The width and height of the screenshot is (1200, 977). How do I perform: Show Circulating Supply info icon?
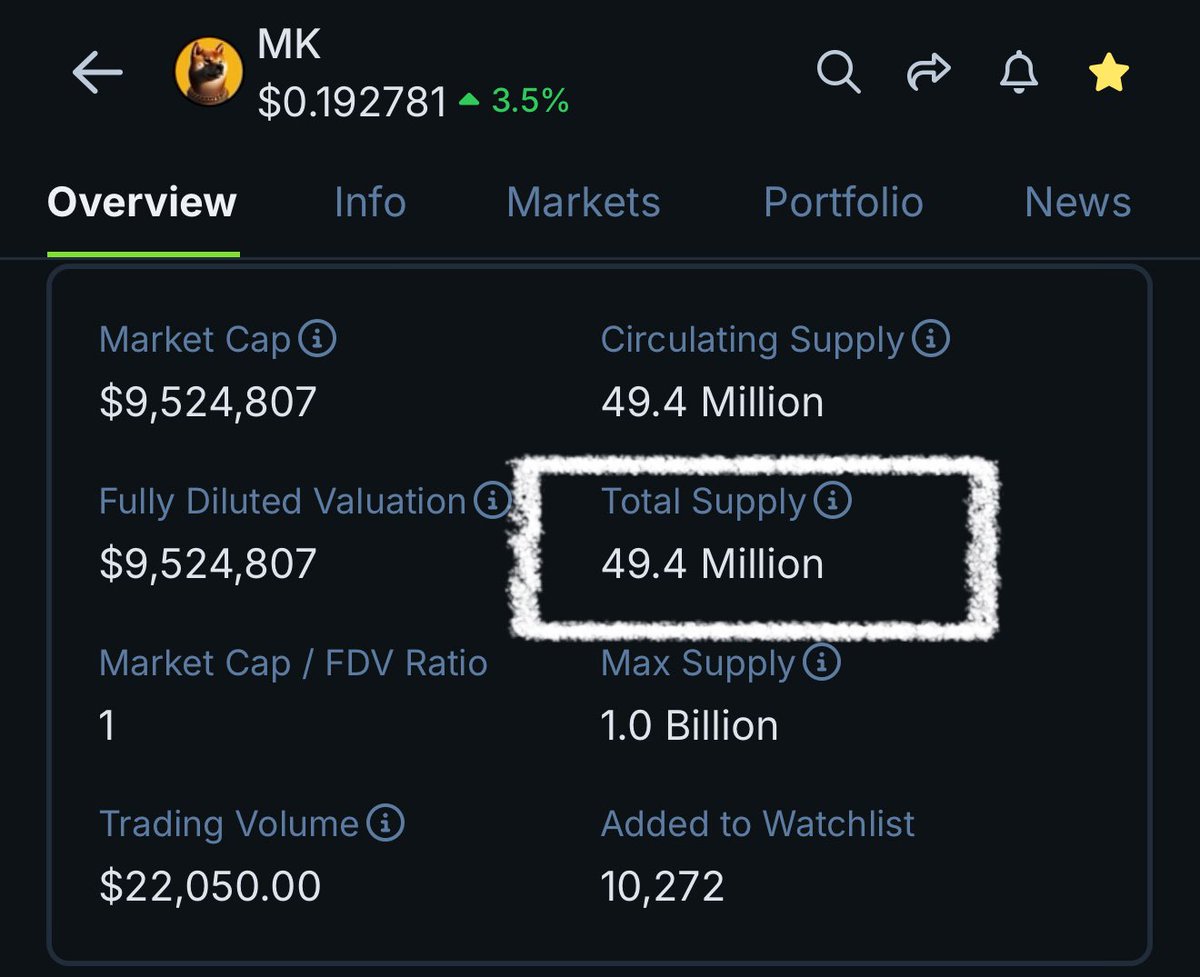point(931,339)
